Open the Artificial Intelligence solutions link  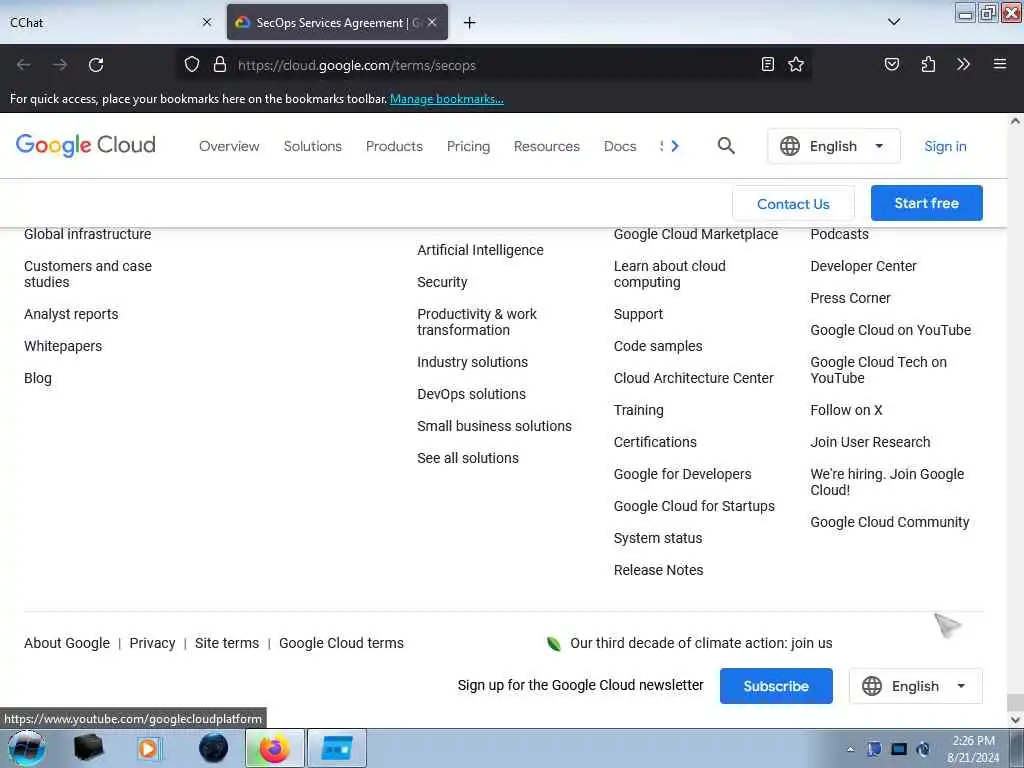click(480, 250)
